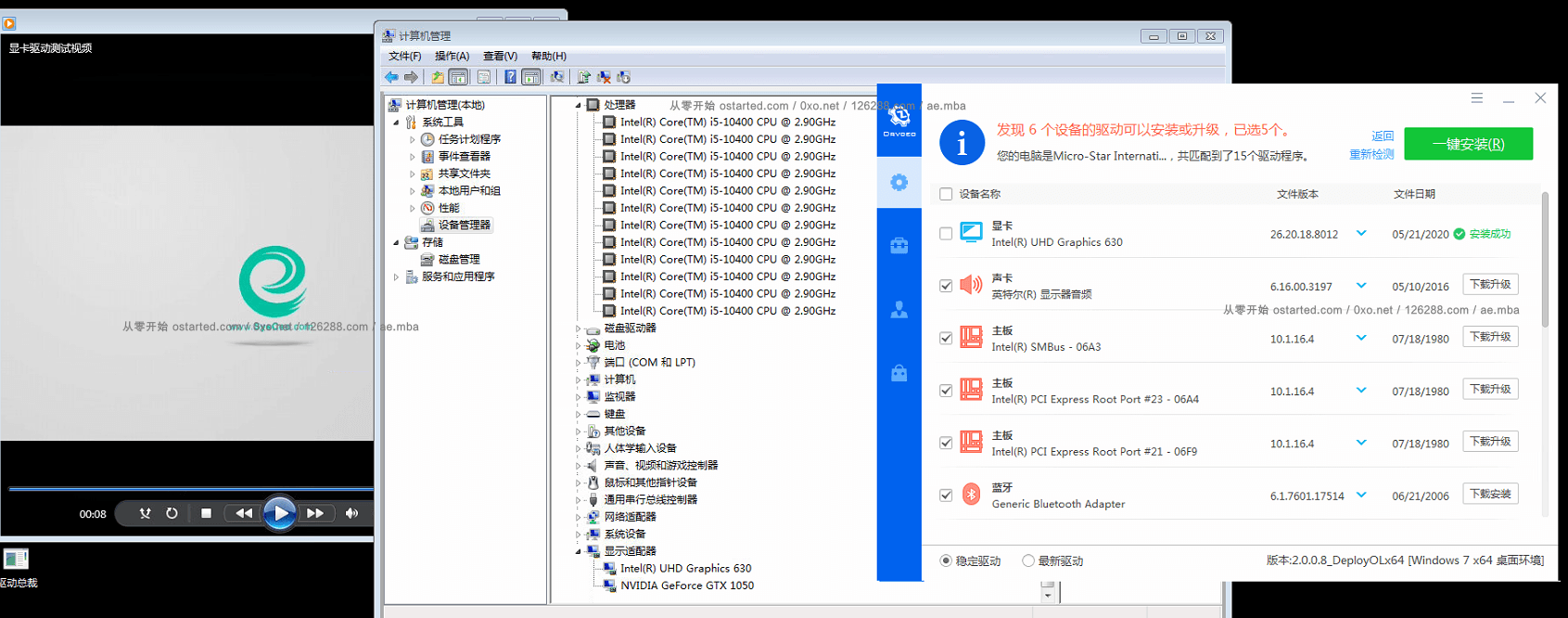The width and height of the screenshot is (1568, 618).
Task: Check the Intel UHD Graphics 630 driver checkbox
Action: click(946, 234)
